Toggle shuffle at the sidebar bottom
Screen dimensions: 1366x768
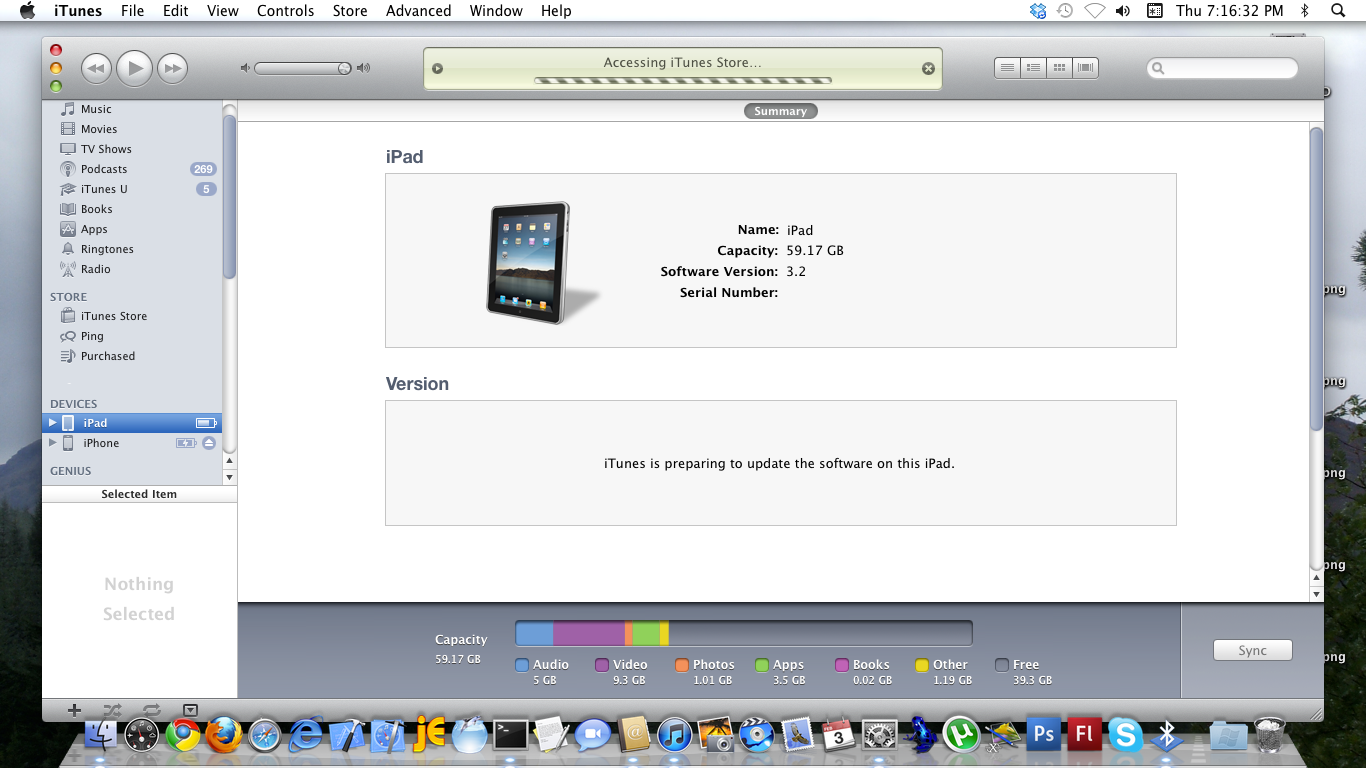[112, 710]
